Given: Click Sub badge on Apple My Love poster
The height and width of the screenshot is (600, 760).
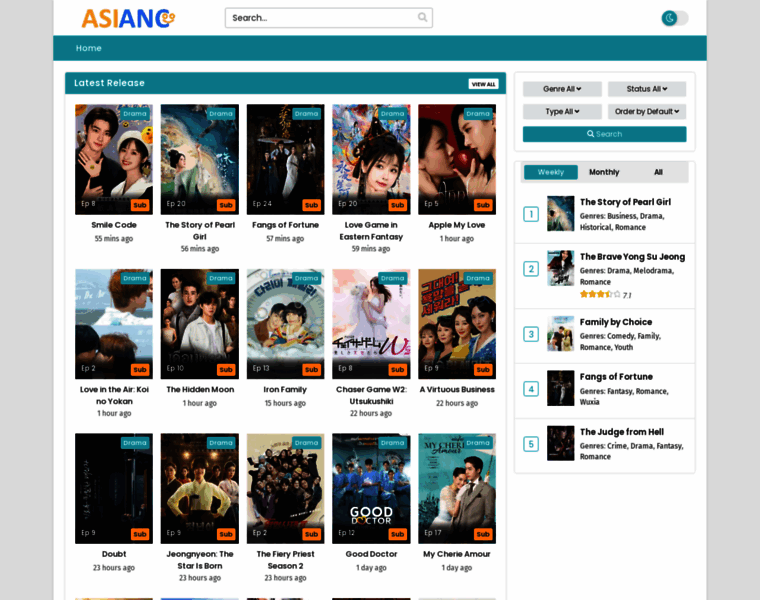Looking at the screenshot, I should tap(483, 205).
